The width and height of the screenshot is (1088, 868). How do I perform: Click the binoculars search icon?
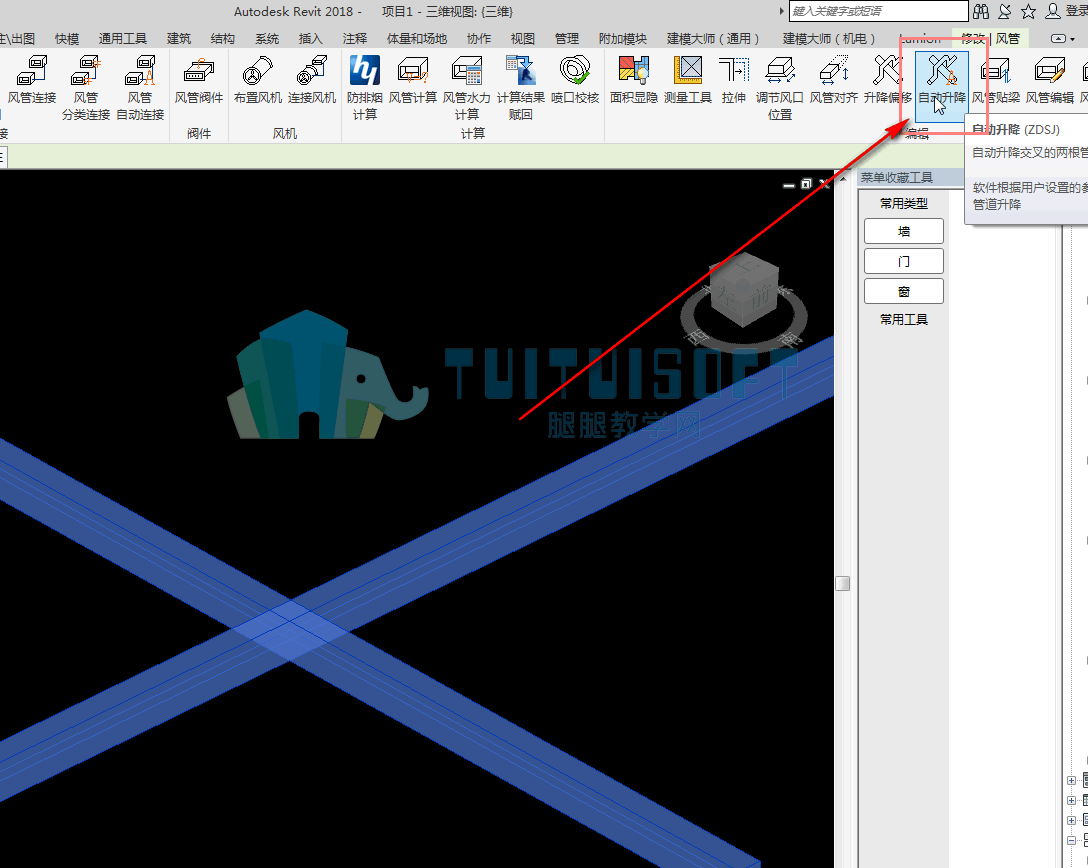pos(980,11)
